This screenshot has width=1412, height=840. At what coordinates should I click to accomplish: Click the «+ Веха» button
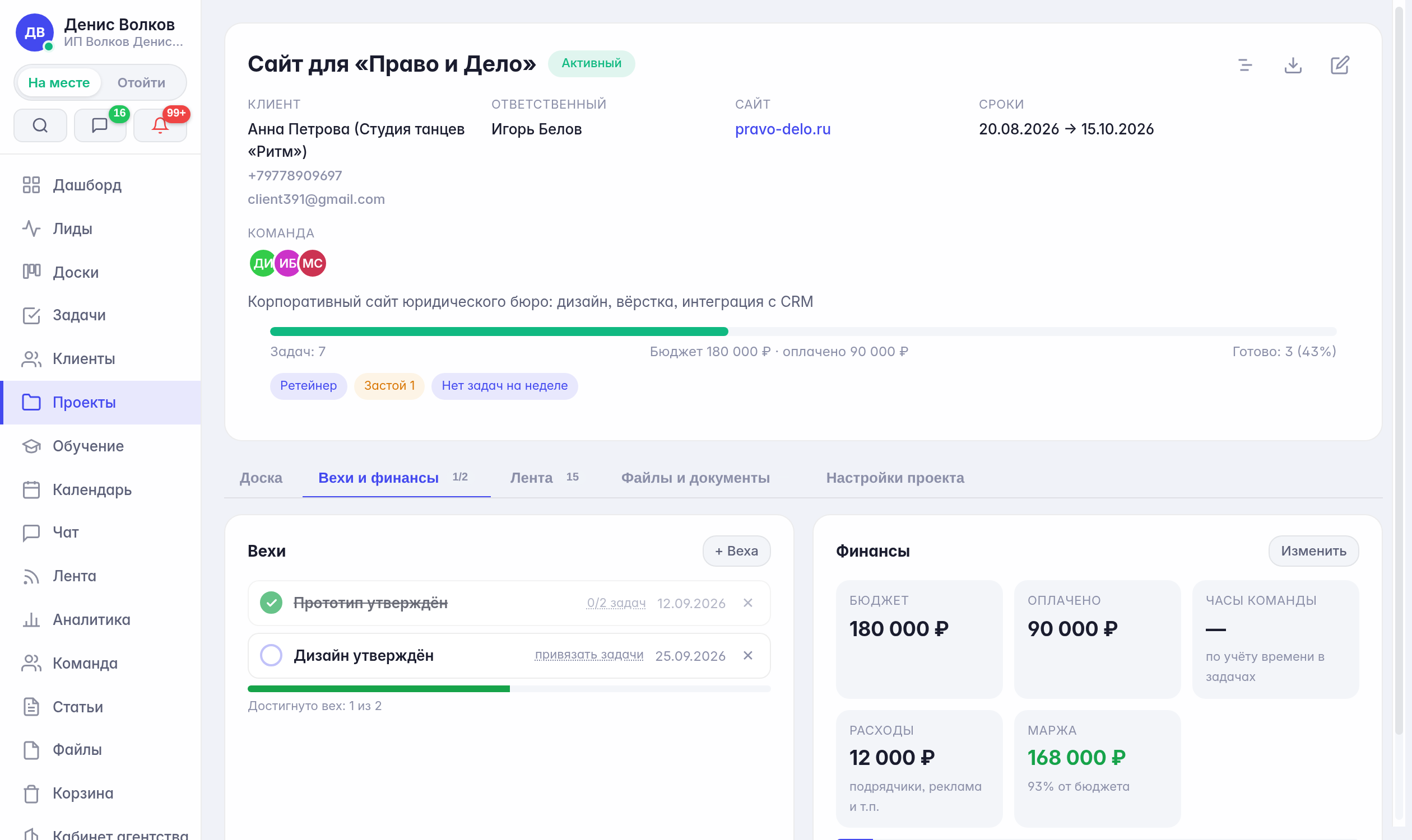click(x=736, y=552)
